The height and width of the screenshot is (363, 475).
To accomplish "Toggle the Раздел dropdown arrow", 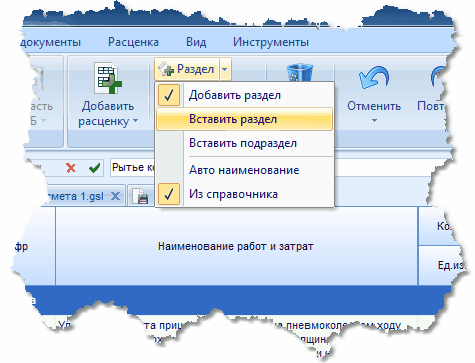I will (x=225, y=69).
